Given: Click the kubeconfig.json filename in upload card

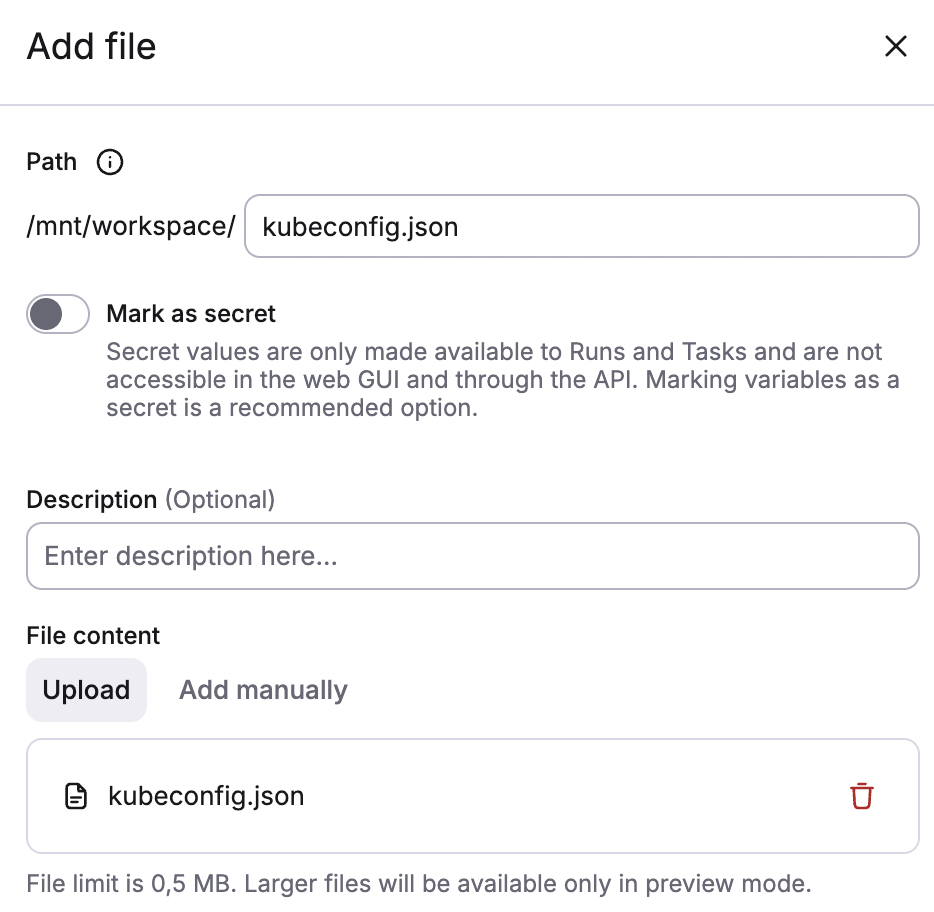Looking at the screenshot, I should pos(205,796).
